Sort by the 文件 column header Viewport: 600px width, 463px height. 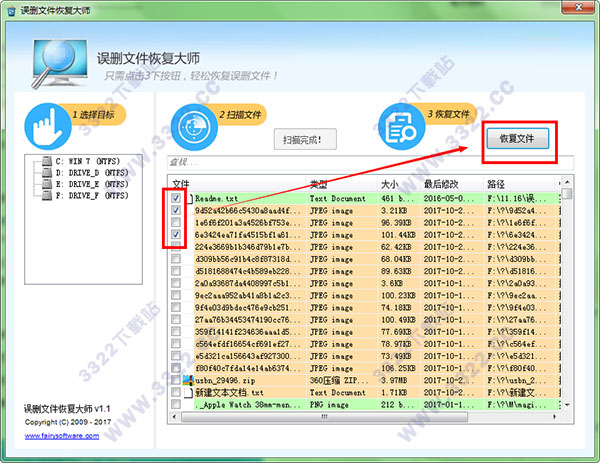[237, 184]
